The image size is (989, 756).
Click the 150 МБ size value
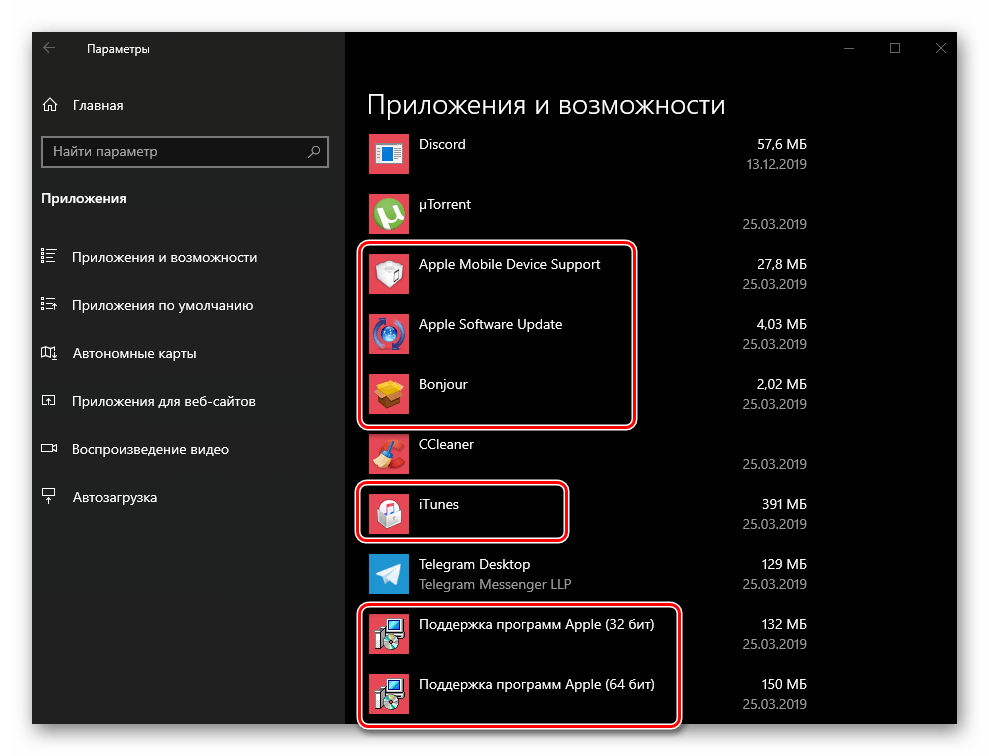(x=784, y=684)
